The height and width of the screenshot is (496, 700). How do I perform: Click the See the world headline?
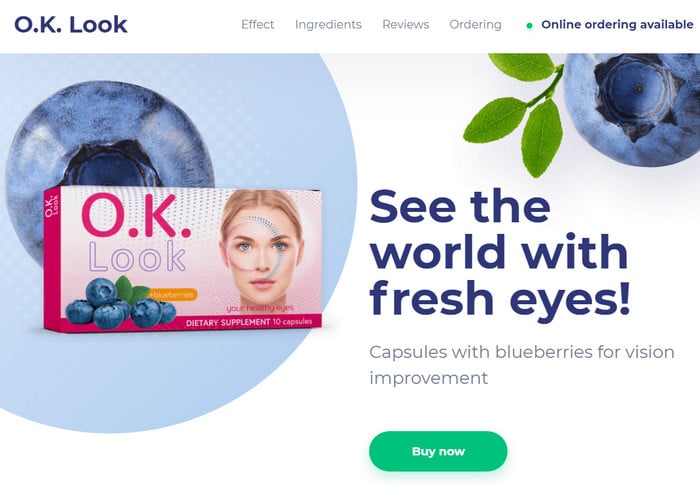click(x=500, y=252)
